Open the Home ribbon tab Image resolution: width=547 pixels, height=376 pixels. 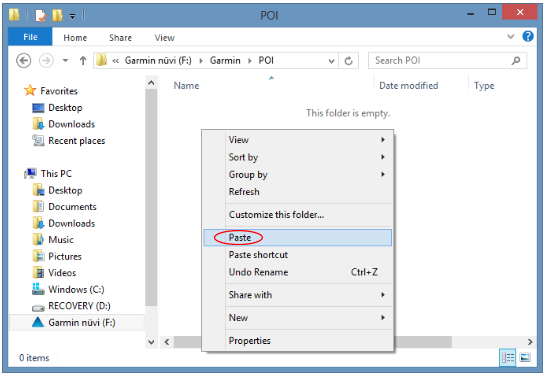(x=75, y=38)
